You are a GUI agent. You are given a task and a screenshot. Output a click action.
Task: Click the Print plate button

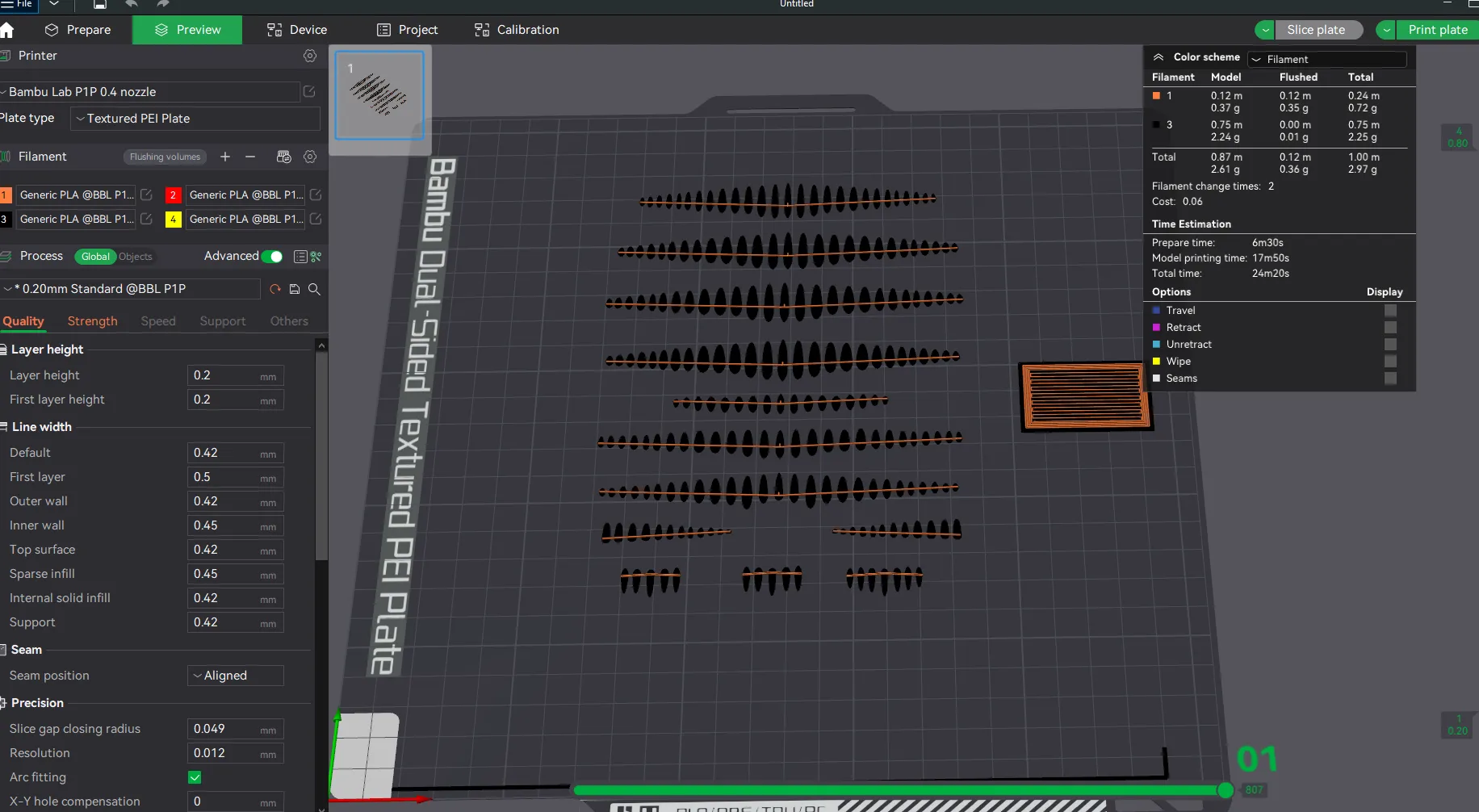point(1437,30)
